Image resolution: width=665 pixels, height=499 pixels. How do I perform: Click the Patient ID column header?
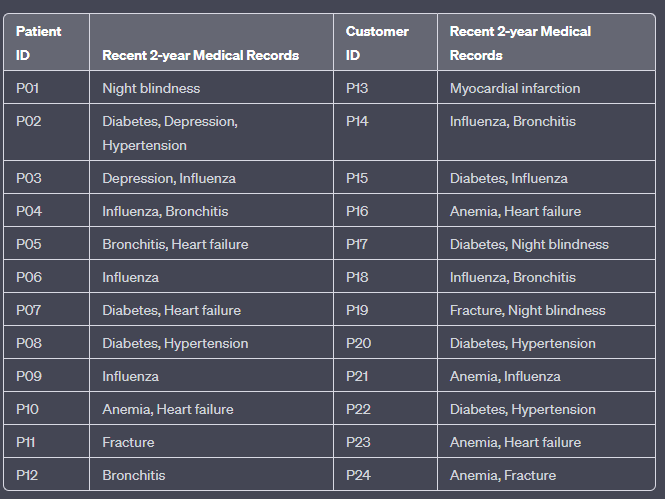[47, 42]
